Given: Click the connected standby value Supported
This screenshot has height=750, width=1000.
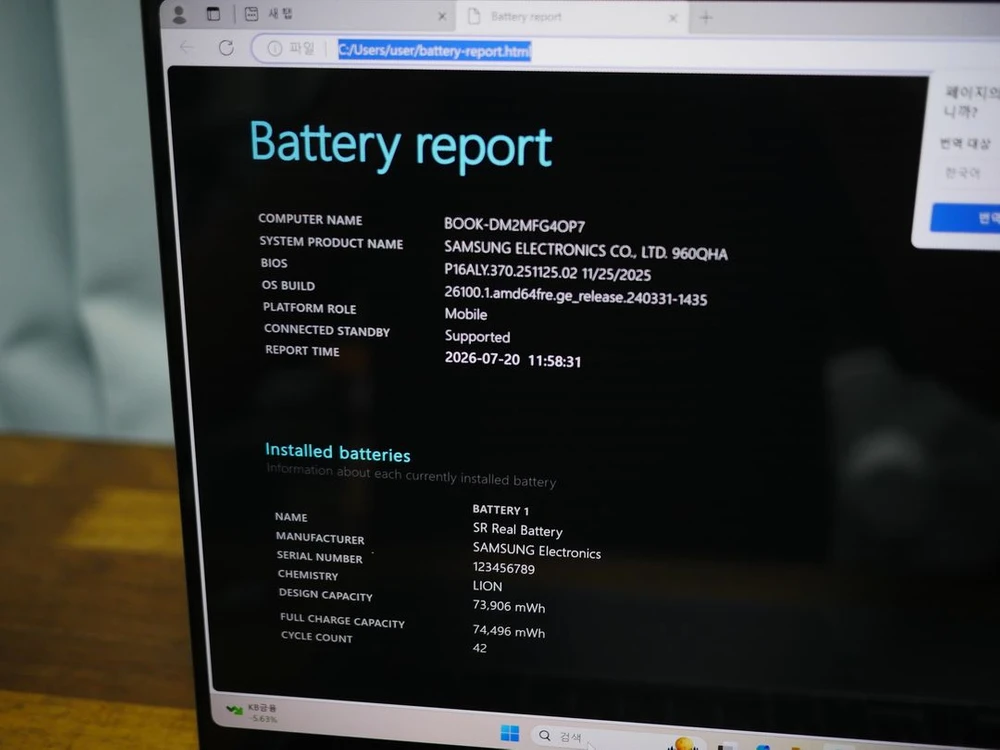Looking at the screenshot, I should pos(477,337).
